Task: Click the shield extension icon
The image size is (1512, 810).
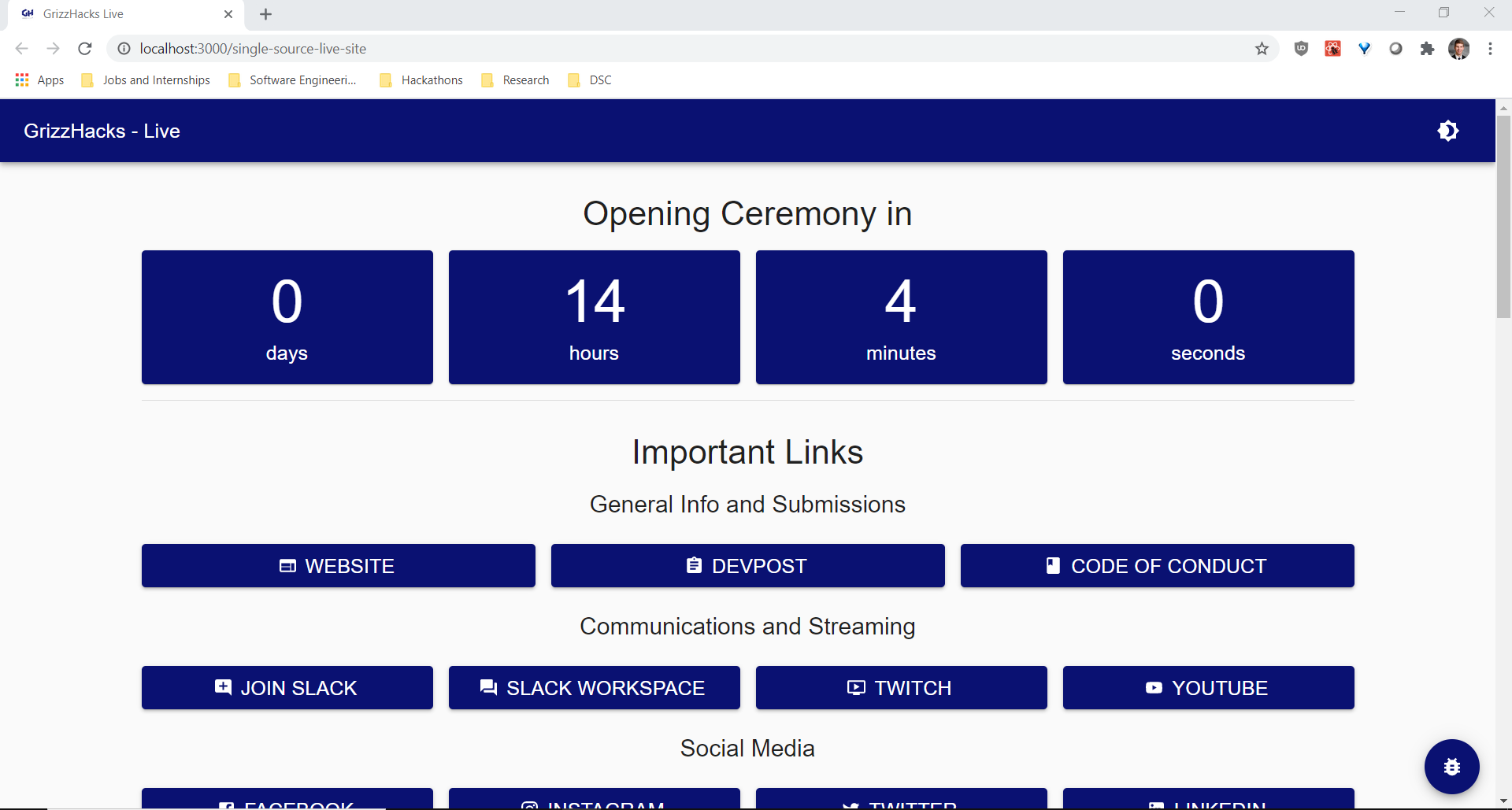Action: pos(1301,49)
